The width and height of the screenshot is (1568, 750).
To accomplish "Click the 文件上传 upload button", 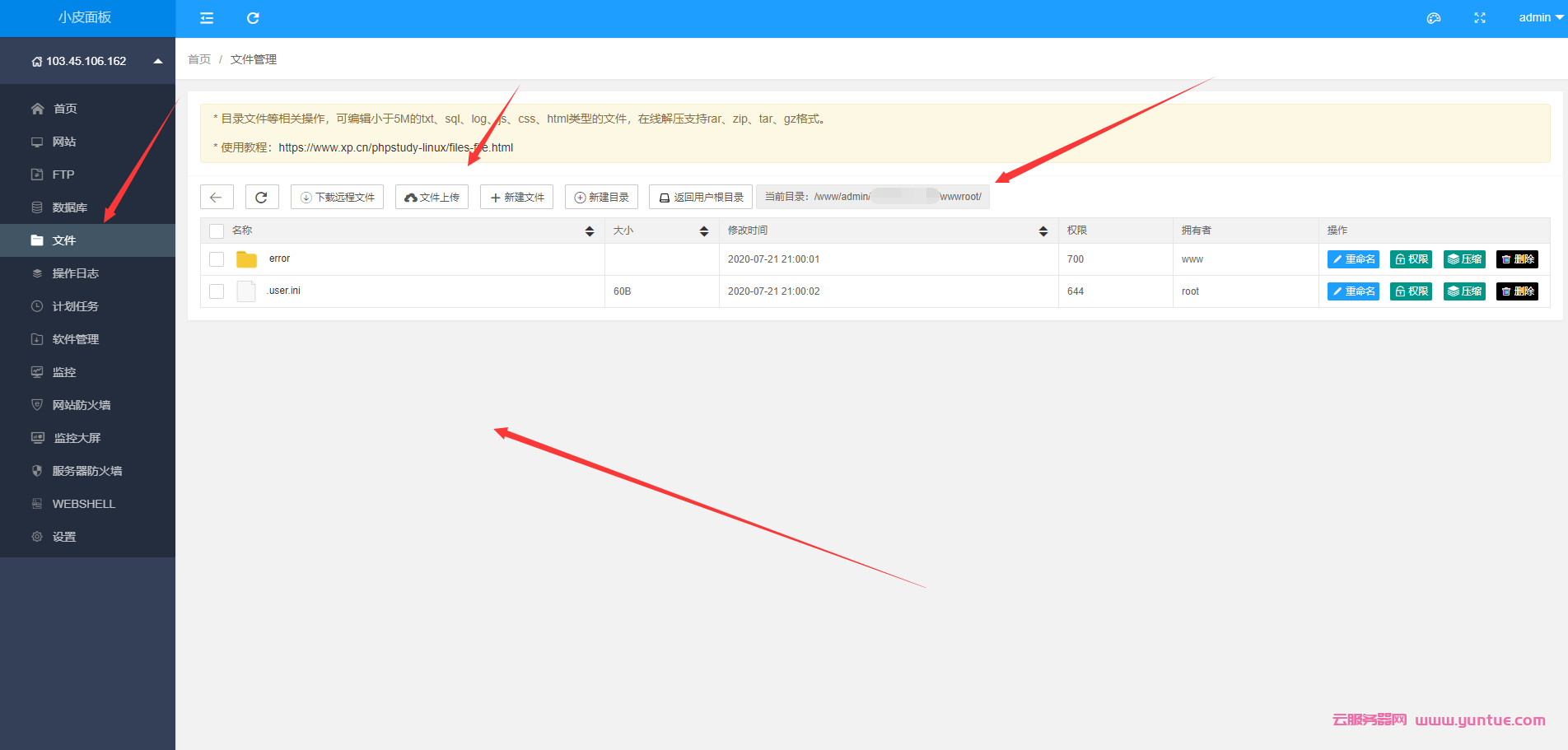I will (432, 198).
